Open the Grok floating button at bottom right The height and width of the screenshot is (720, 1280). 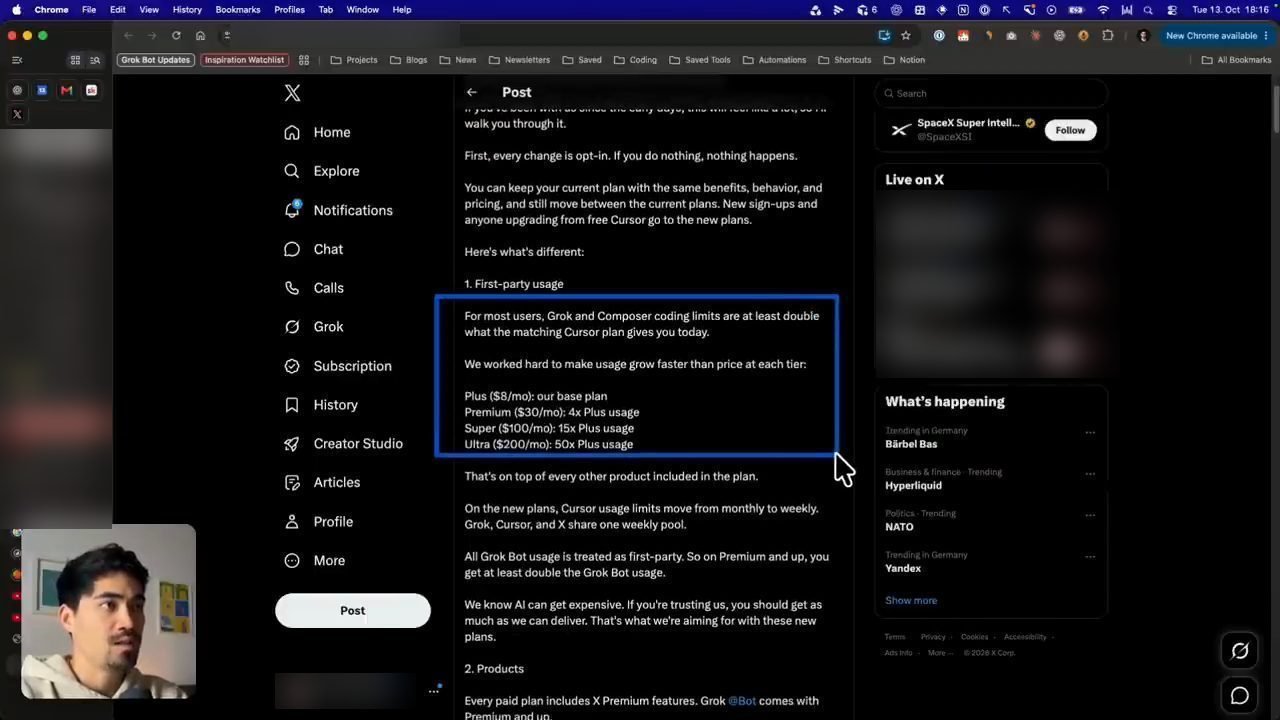coord(1240,651)
